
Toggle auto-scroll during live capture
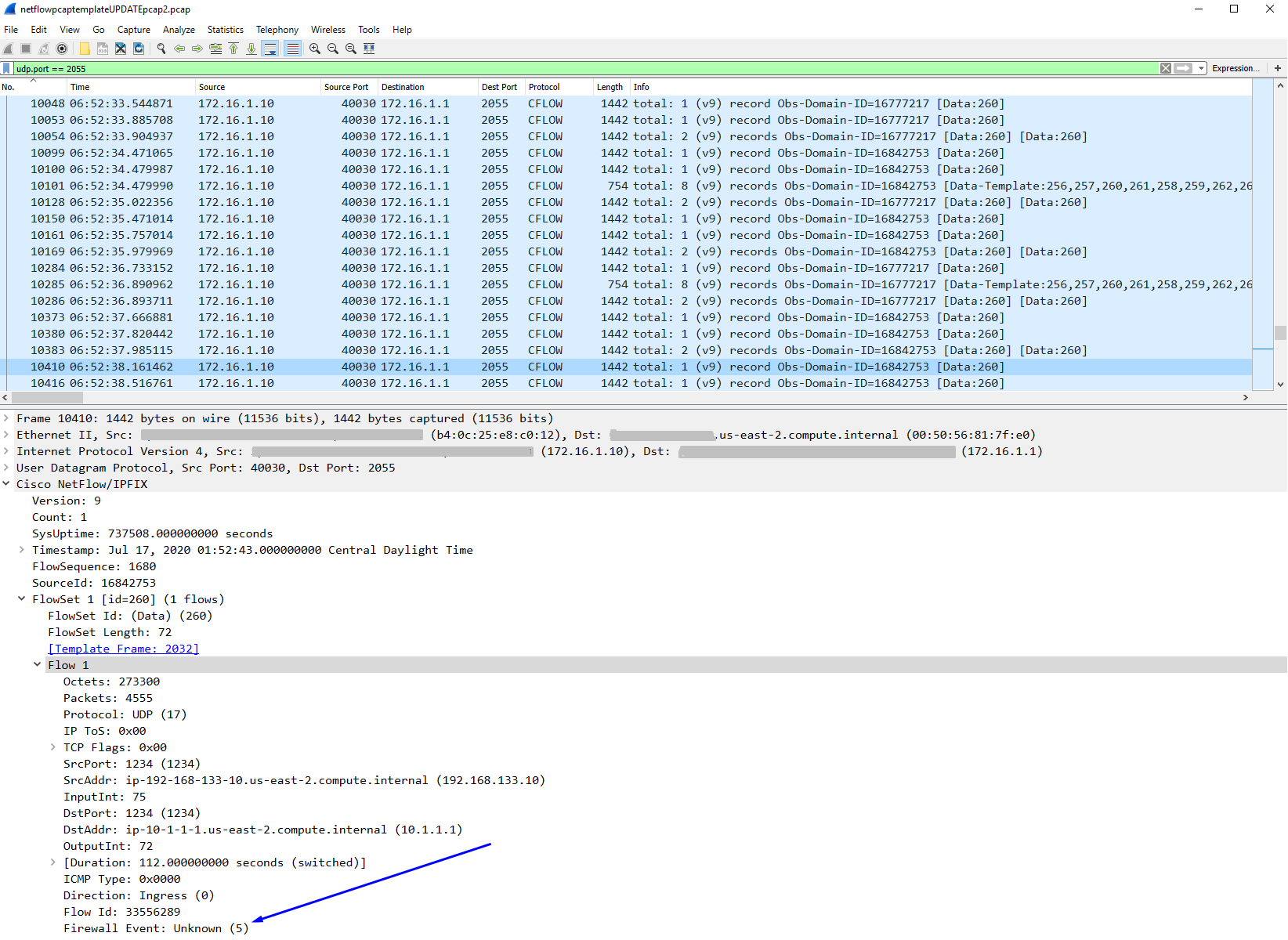point(270,49)
